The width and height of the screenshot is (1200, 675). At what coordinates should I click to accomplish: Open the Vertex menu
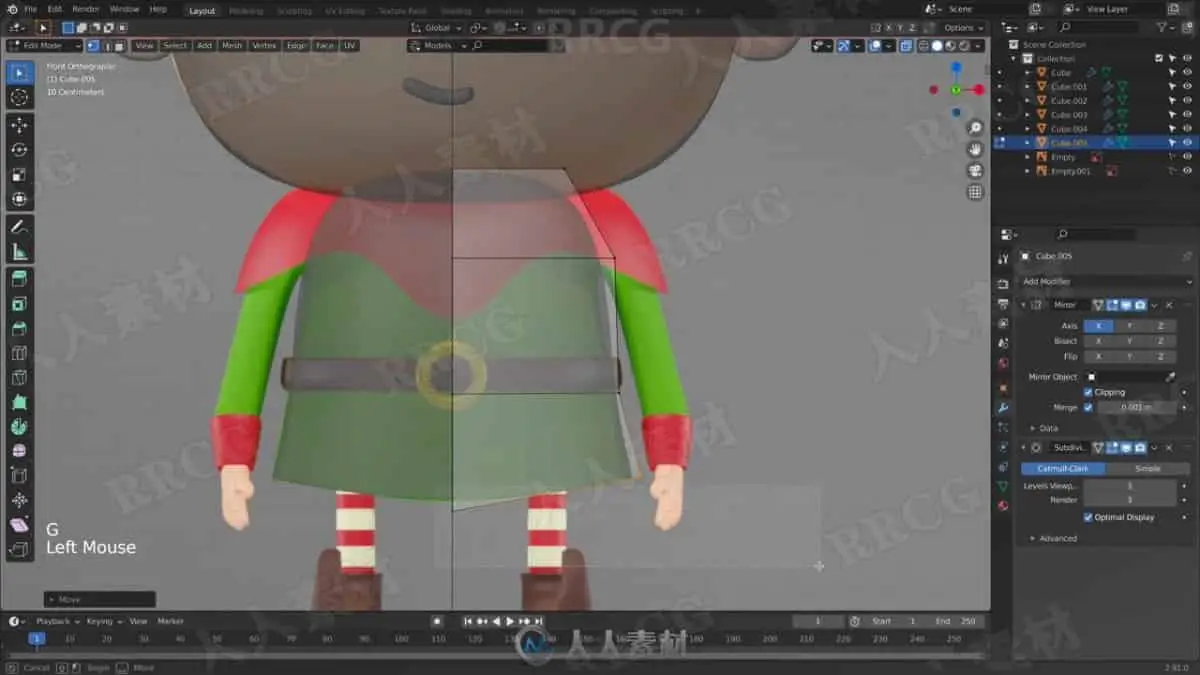coord(264,45)
